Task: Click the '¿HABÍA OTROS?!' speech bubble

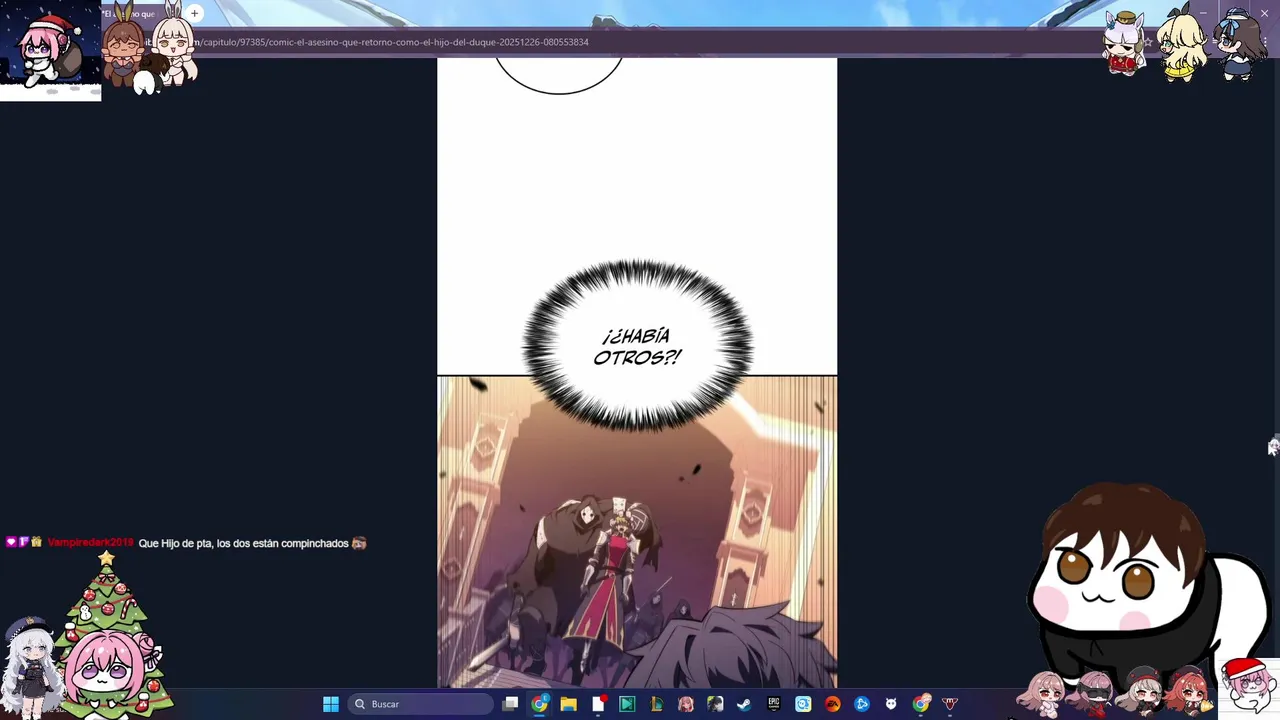Action: [x=637, y=347]
